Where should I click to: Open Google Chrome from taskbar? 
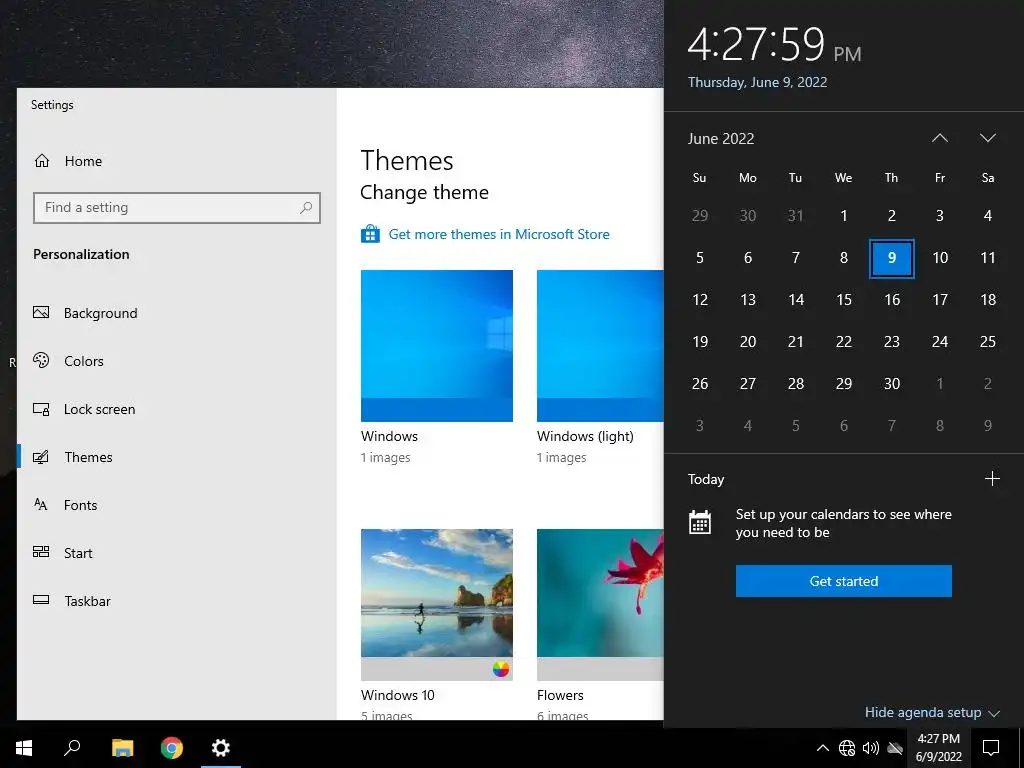click(x=172, y=748)
